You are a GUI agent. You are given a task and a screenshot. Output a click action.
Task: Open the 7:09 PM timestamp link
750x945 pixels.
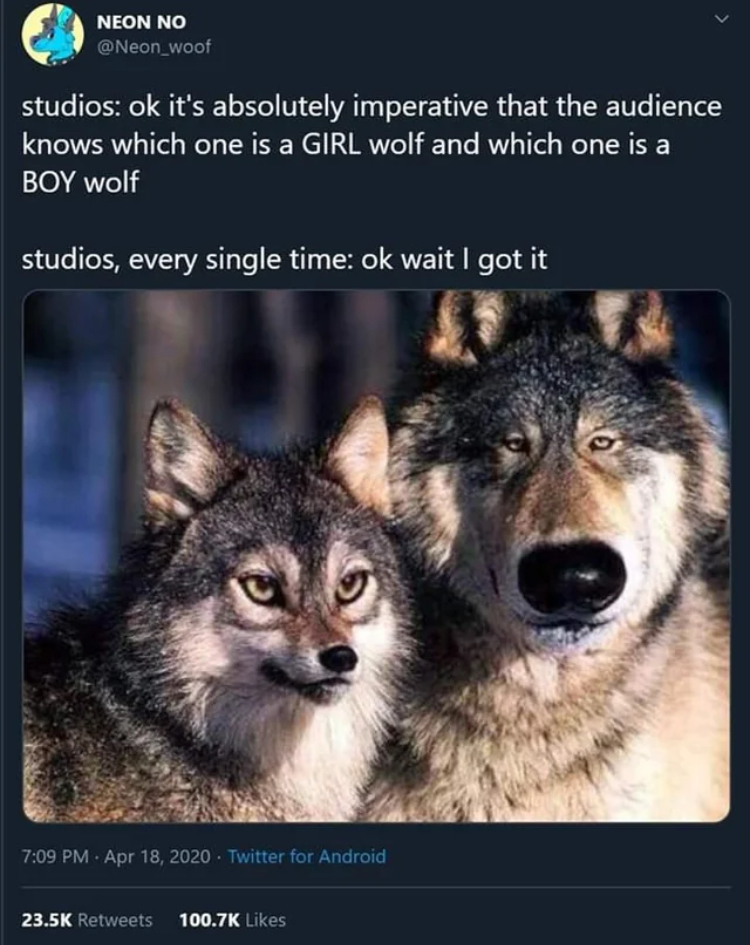55,856
